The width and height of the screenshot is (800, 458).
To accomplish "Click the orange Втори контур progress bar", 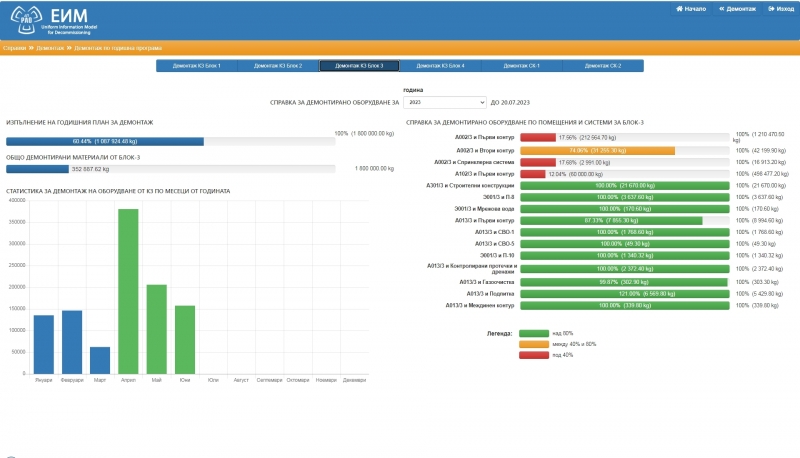I will click(x=597, y=150).
